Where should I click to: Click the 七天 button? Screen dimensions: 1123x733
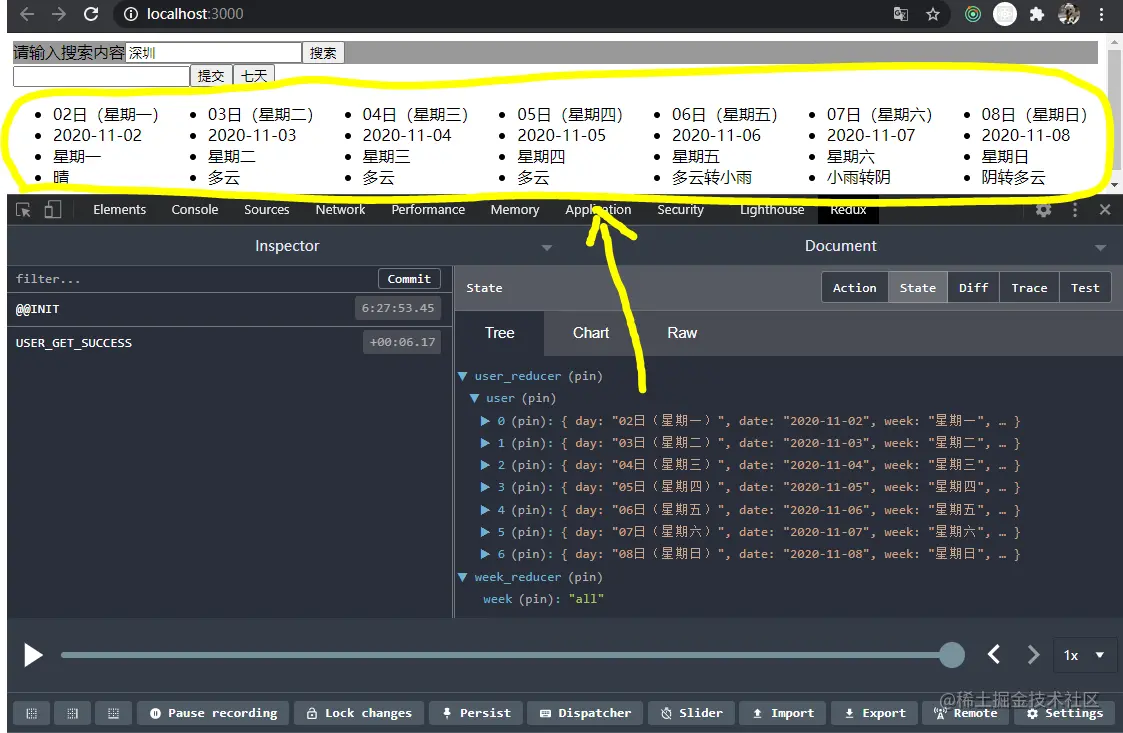click(x=254, y=75)
